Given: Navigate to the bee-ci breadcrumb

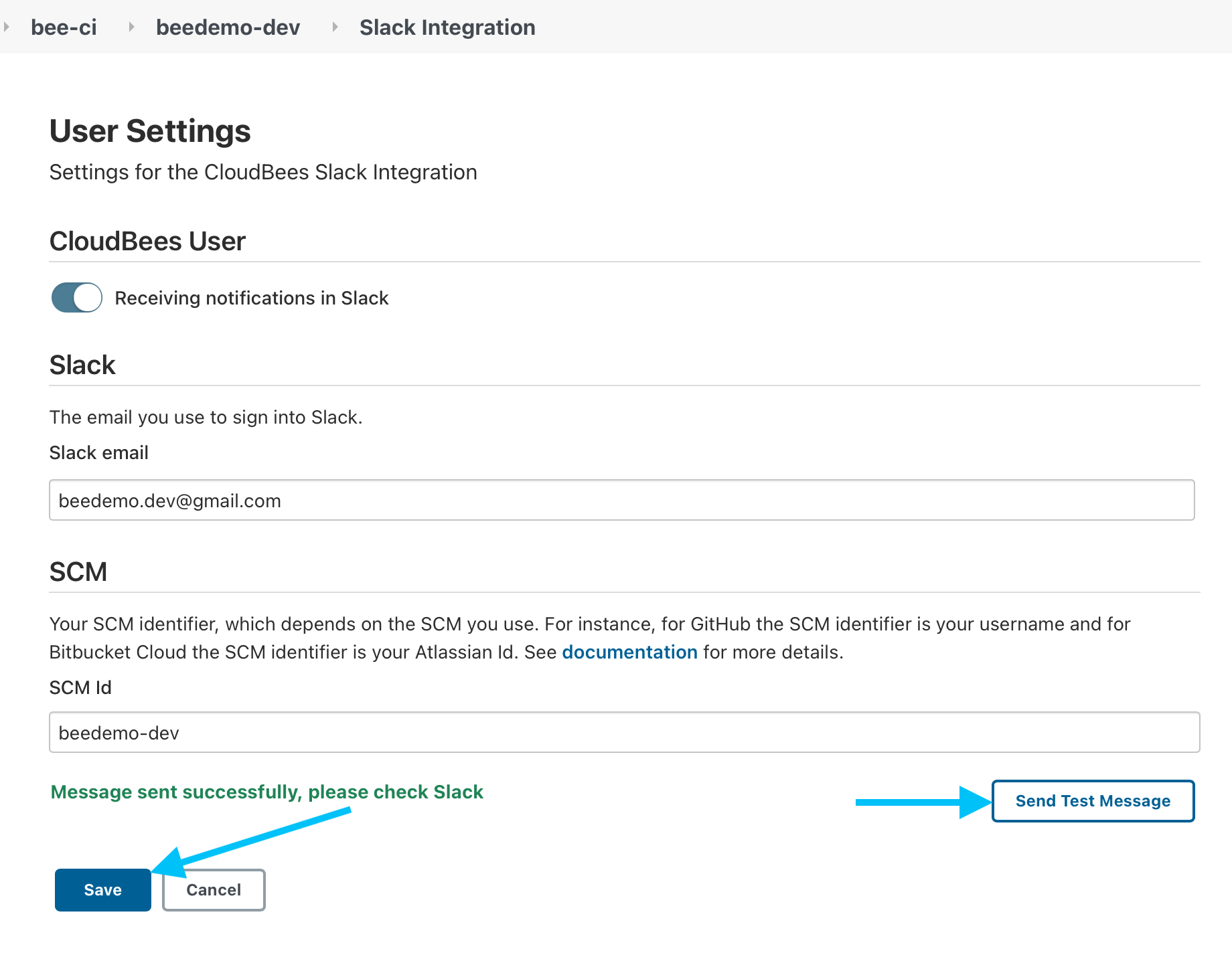Looking at the screenshot, I should tap(64, 27).
